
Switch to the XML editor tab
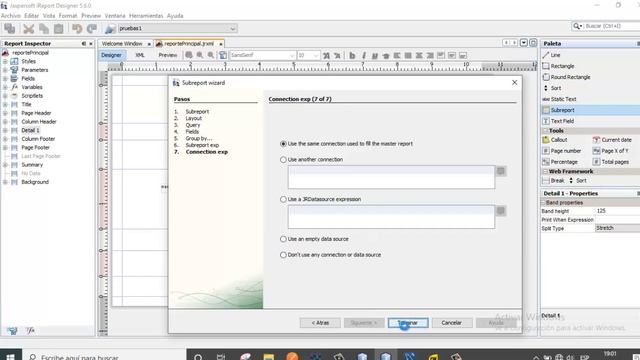point(140,55)
